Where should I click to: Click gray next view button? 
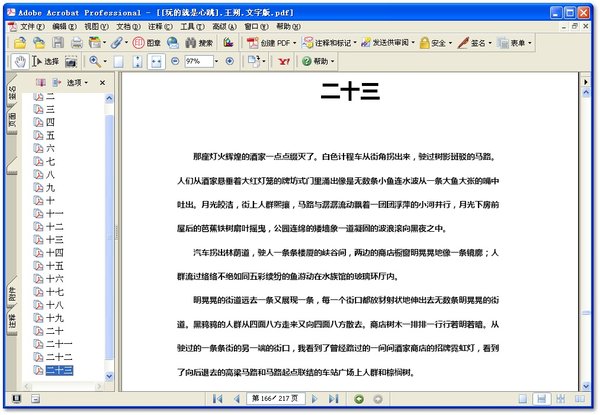[x=378, y=399]
